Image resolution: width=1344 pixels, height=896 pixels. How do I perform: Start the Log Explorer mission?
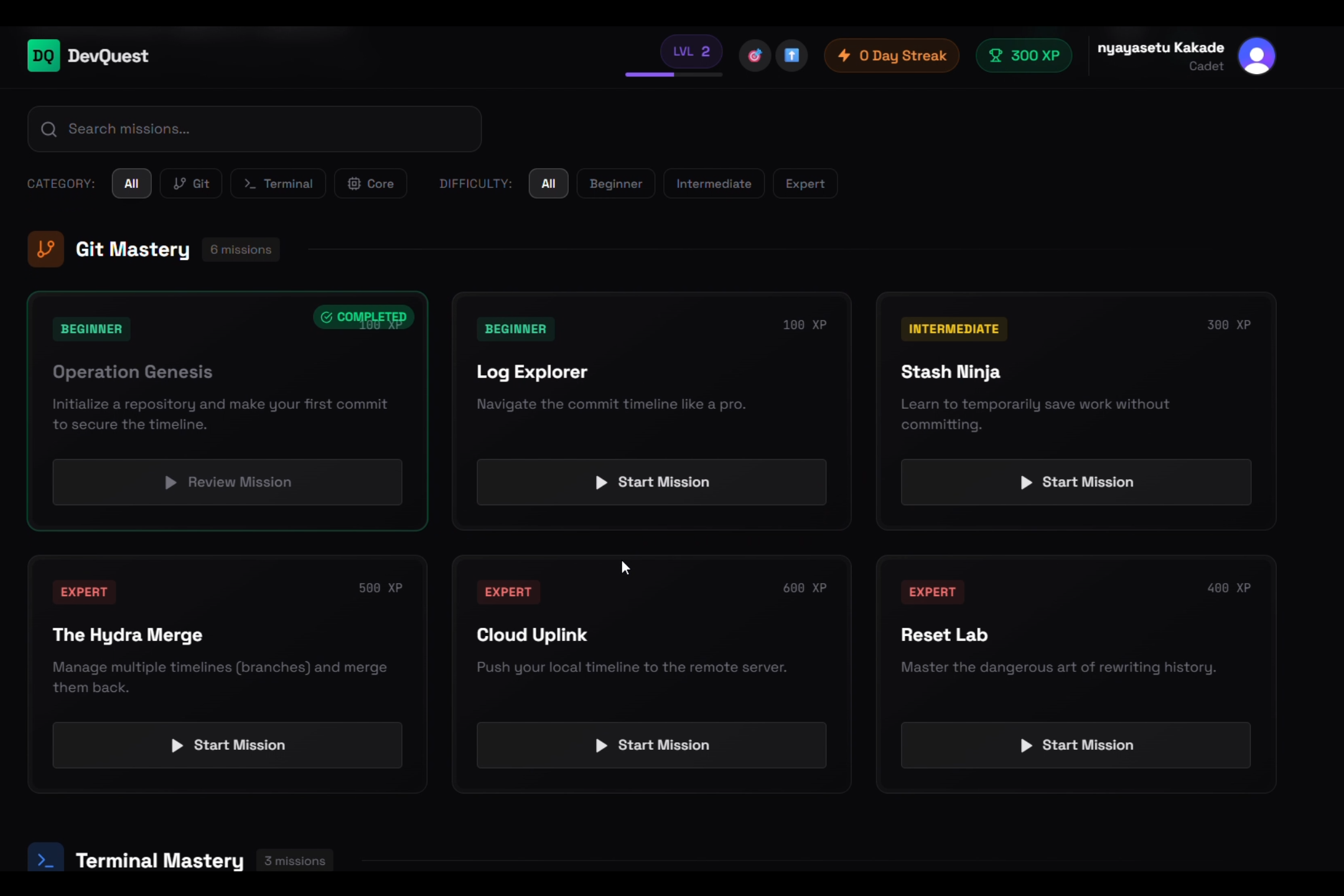point(651,482)
